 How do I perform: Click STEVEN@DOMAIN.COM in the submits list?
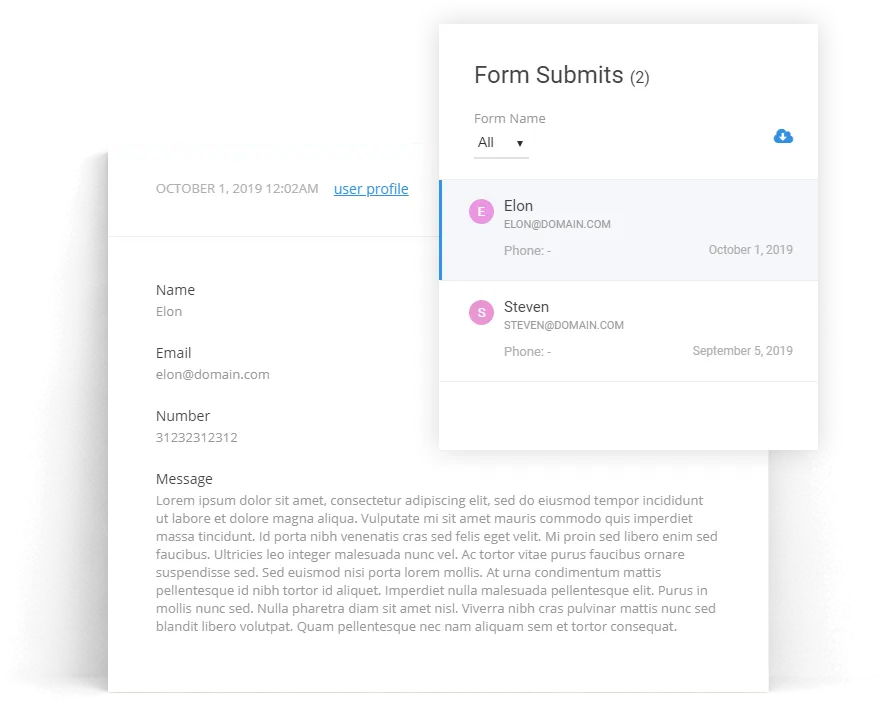point(563,326)
